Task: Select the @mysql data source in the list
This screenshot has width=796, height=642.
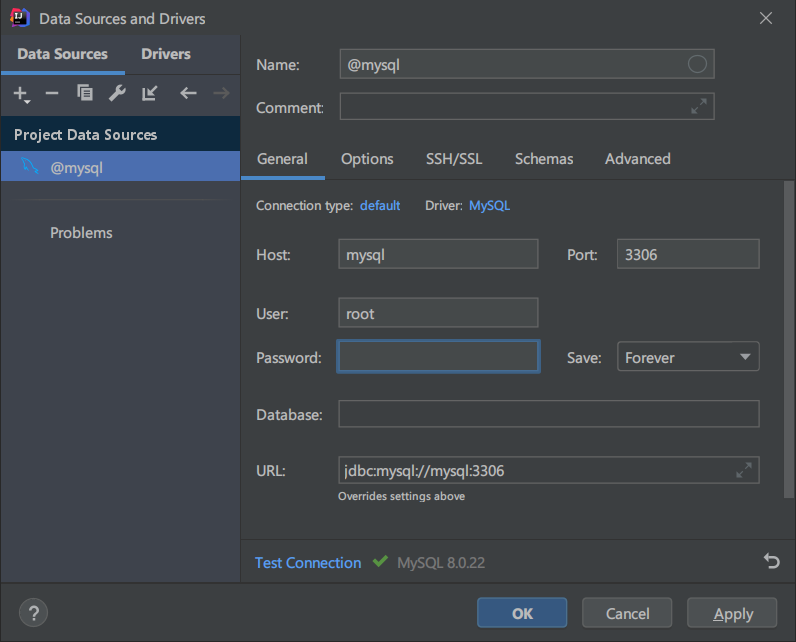Action: tap(120, 166)
